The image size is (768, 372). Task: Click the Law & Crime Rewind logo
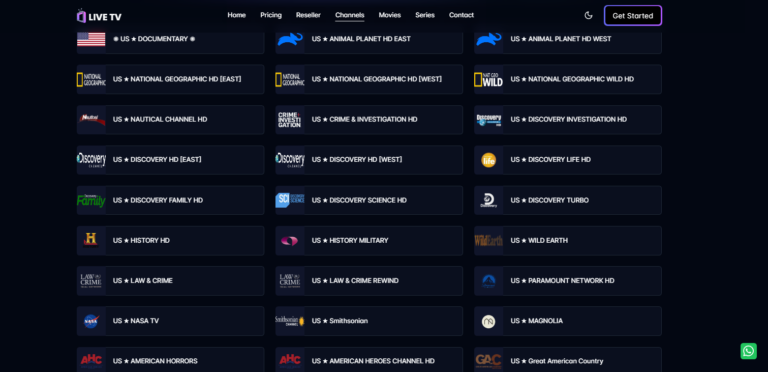pos(290,281)
